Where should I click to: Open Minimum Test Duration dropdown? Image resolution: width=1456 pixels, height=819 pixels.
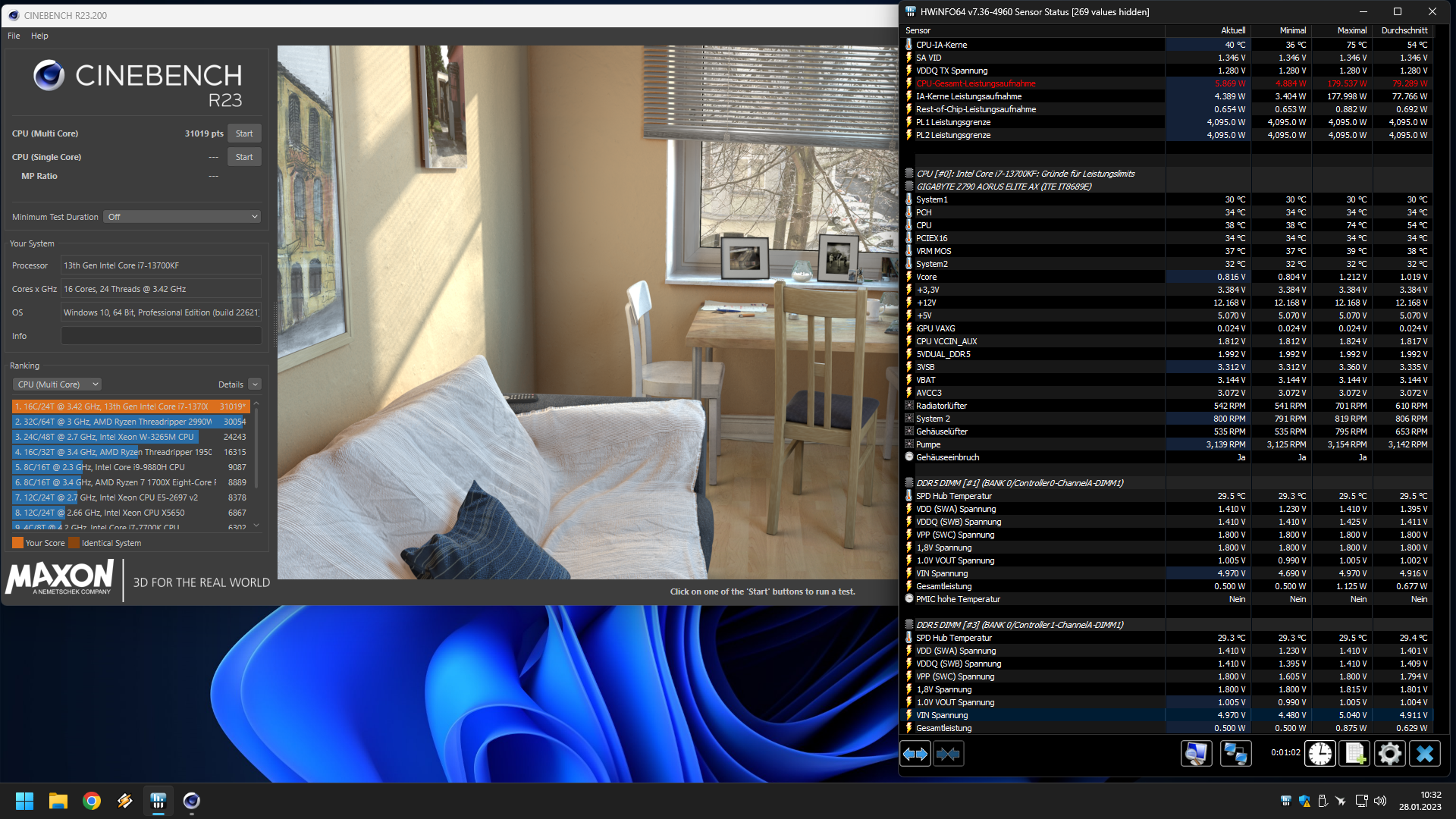[182, 217]
